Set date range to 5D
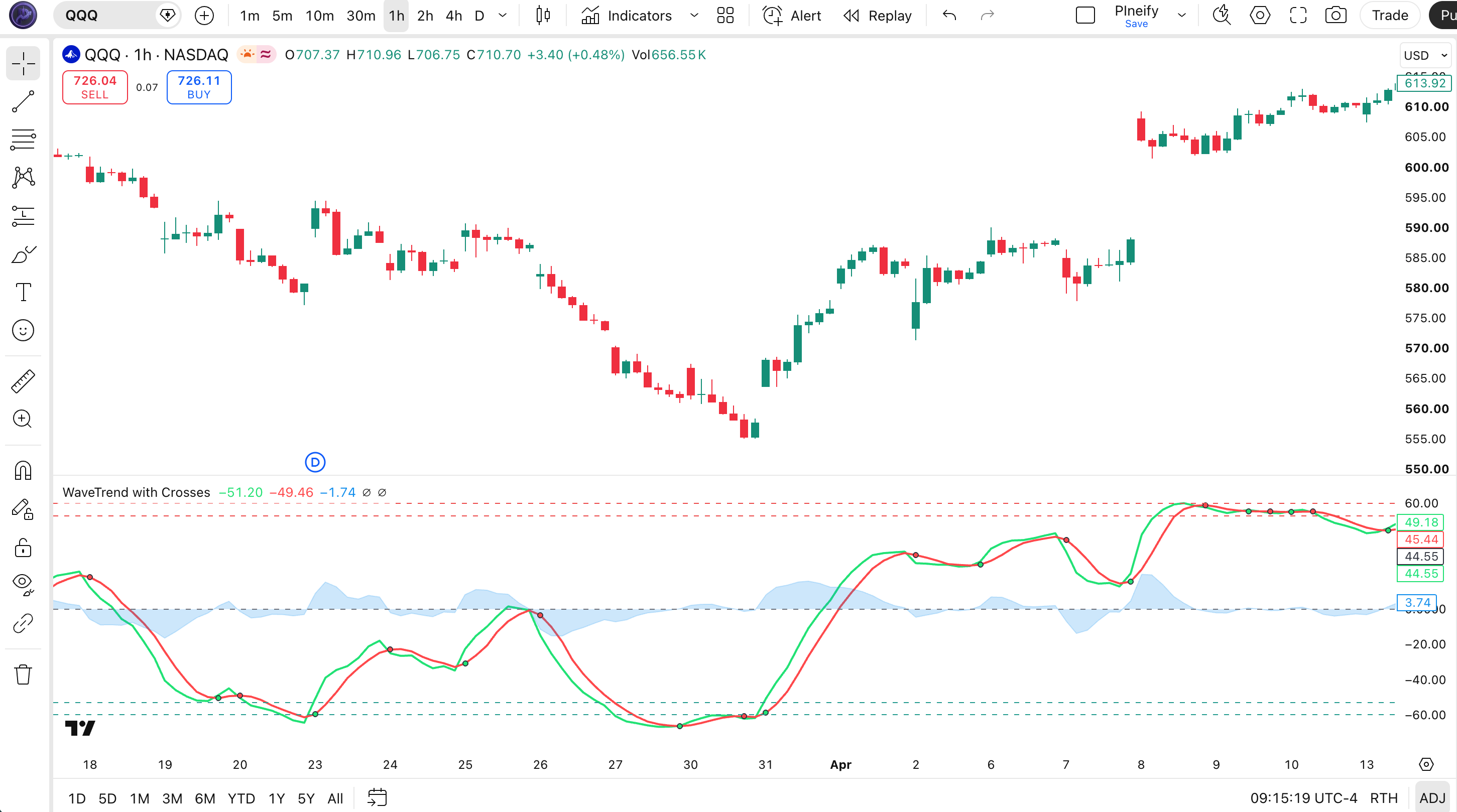The image size is (1457, 812). click(x=107, y=798)
